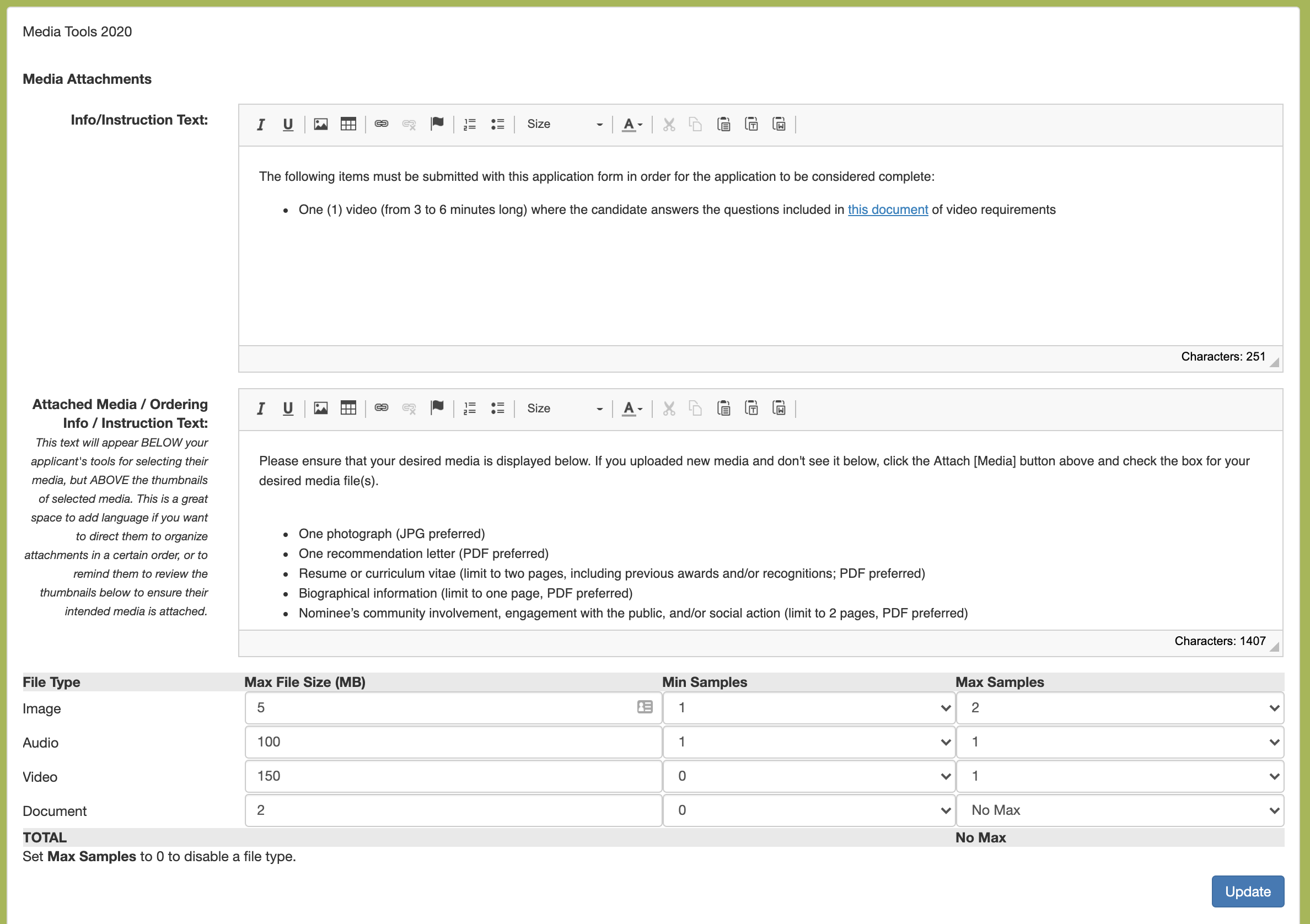
Task: Open Size dropdown in Info/Instruction Text editor
Action: tap(563, 125)
